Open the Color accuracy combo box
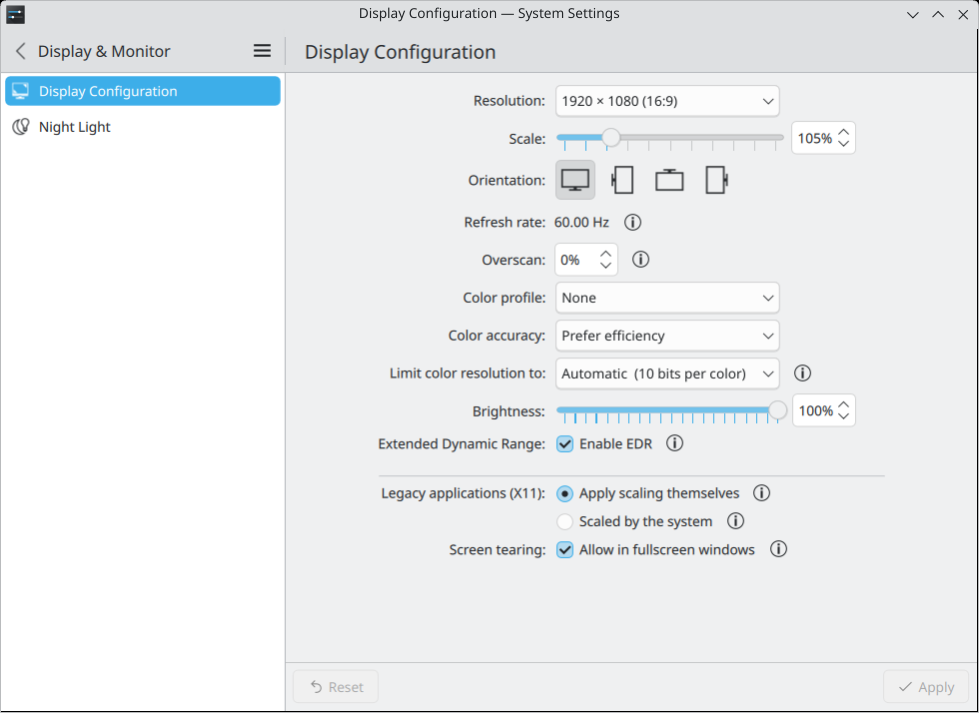 click(667, 336)
